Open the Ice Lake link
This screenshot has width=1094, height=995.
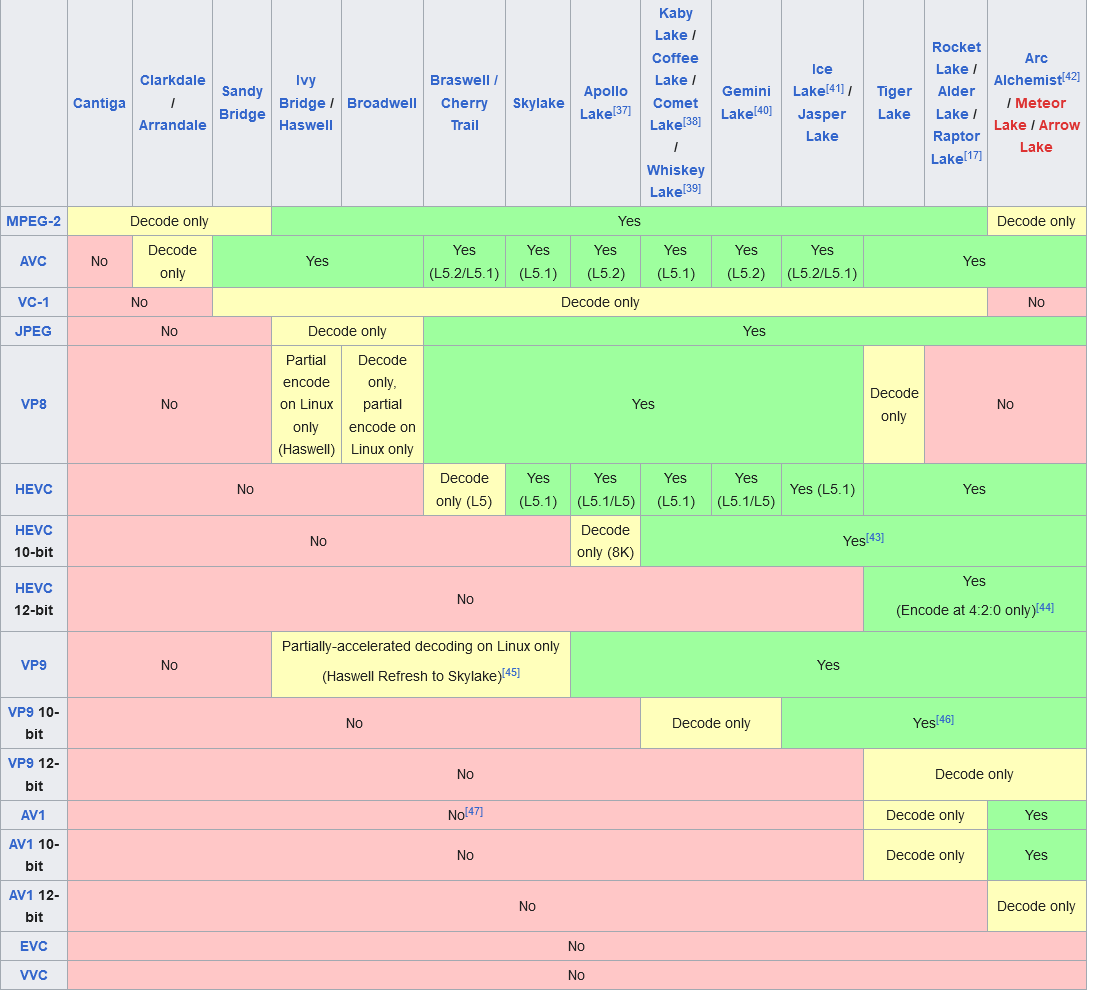click(816, 80)
